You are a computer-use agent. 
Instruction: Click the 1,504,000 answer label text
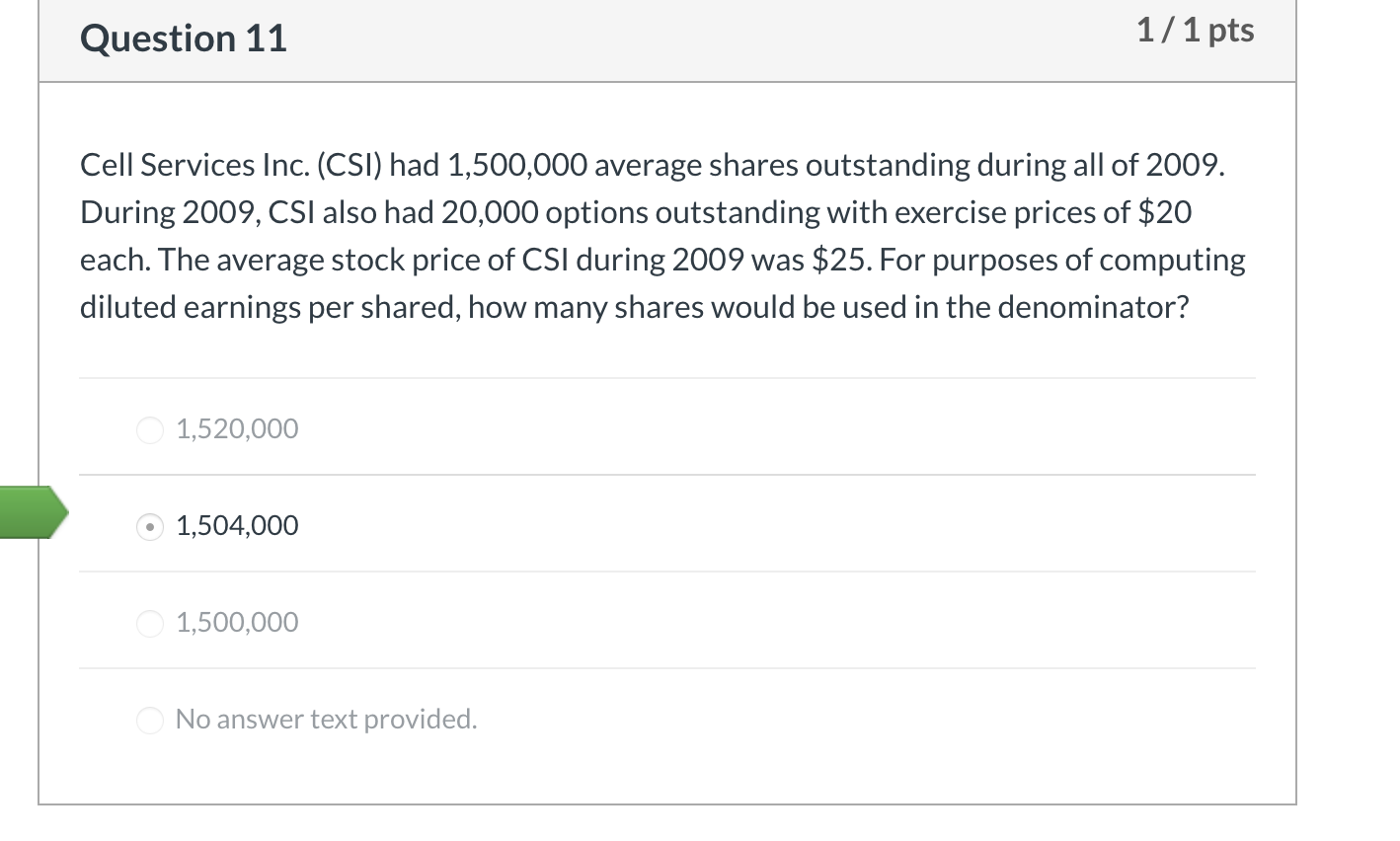pyautogui.click(x=237, y=526)
